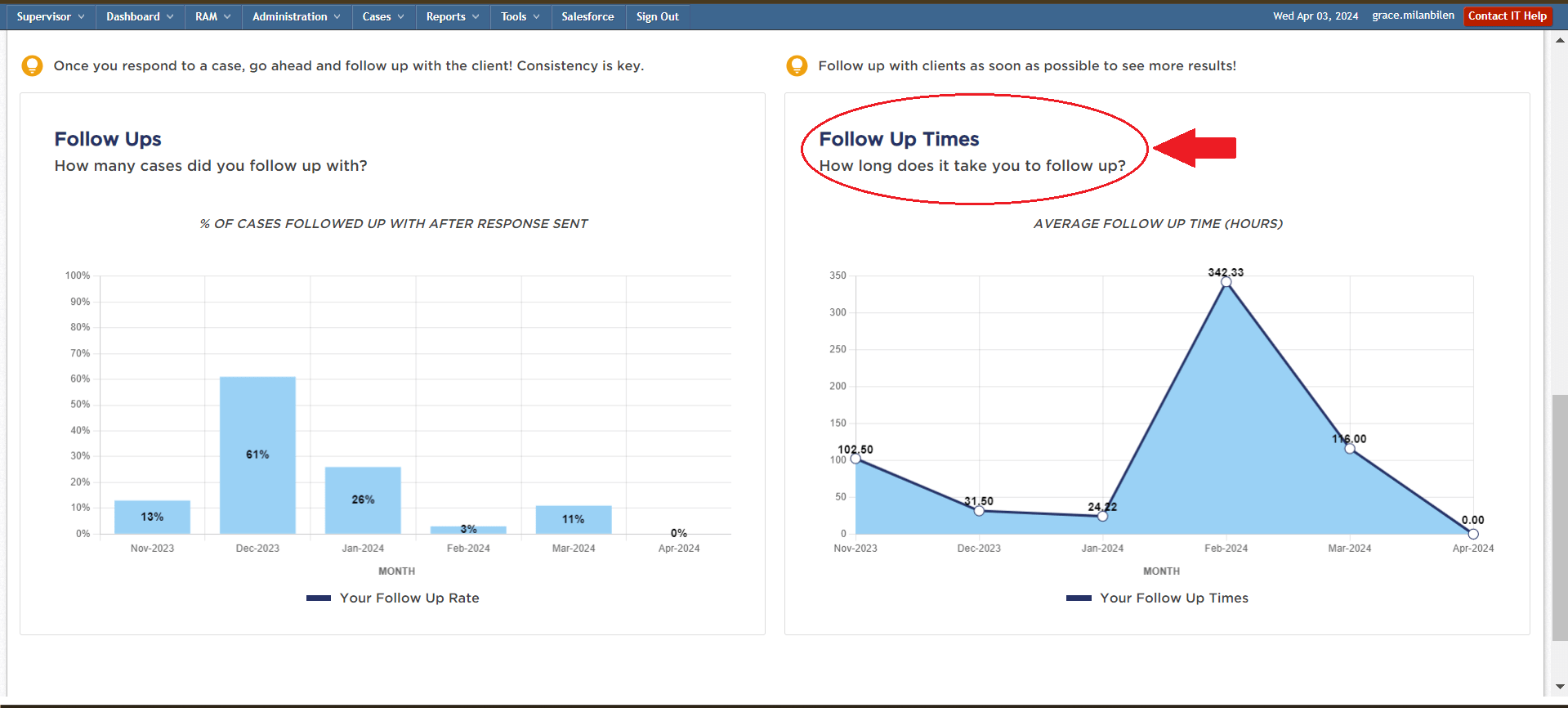Open the Tools menu
The width and height of the screenshot is (1568, 708).
pyautogui.click(x=520, y=16)
